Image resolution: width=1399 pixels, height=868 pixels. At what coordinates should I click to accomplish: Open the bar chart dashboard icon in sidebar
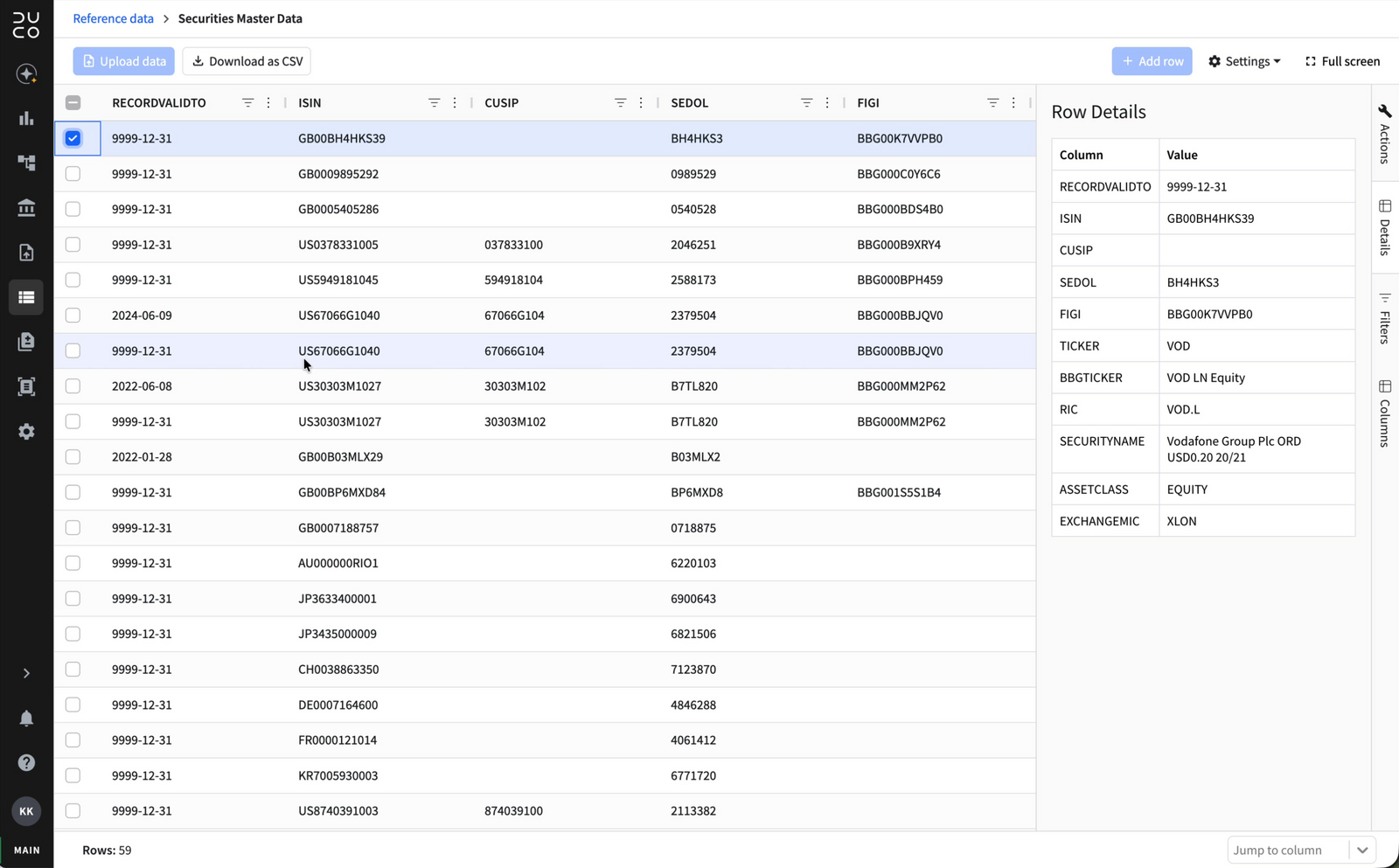click(26, 118)
